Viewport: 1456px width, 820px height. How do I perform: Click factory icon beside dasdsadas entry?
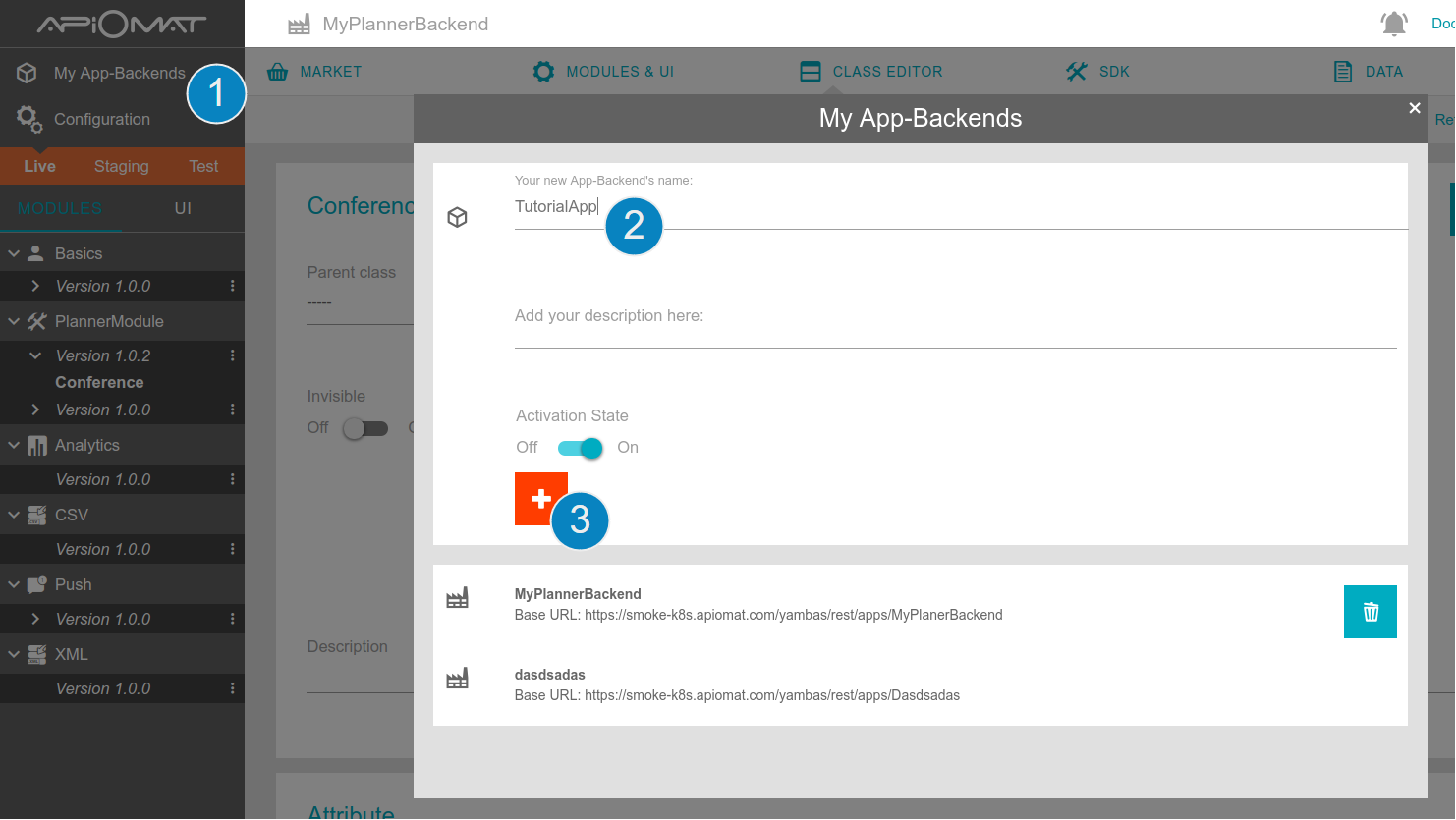(458, 679)
